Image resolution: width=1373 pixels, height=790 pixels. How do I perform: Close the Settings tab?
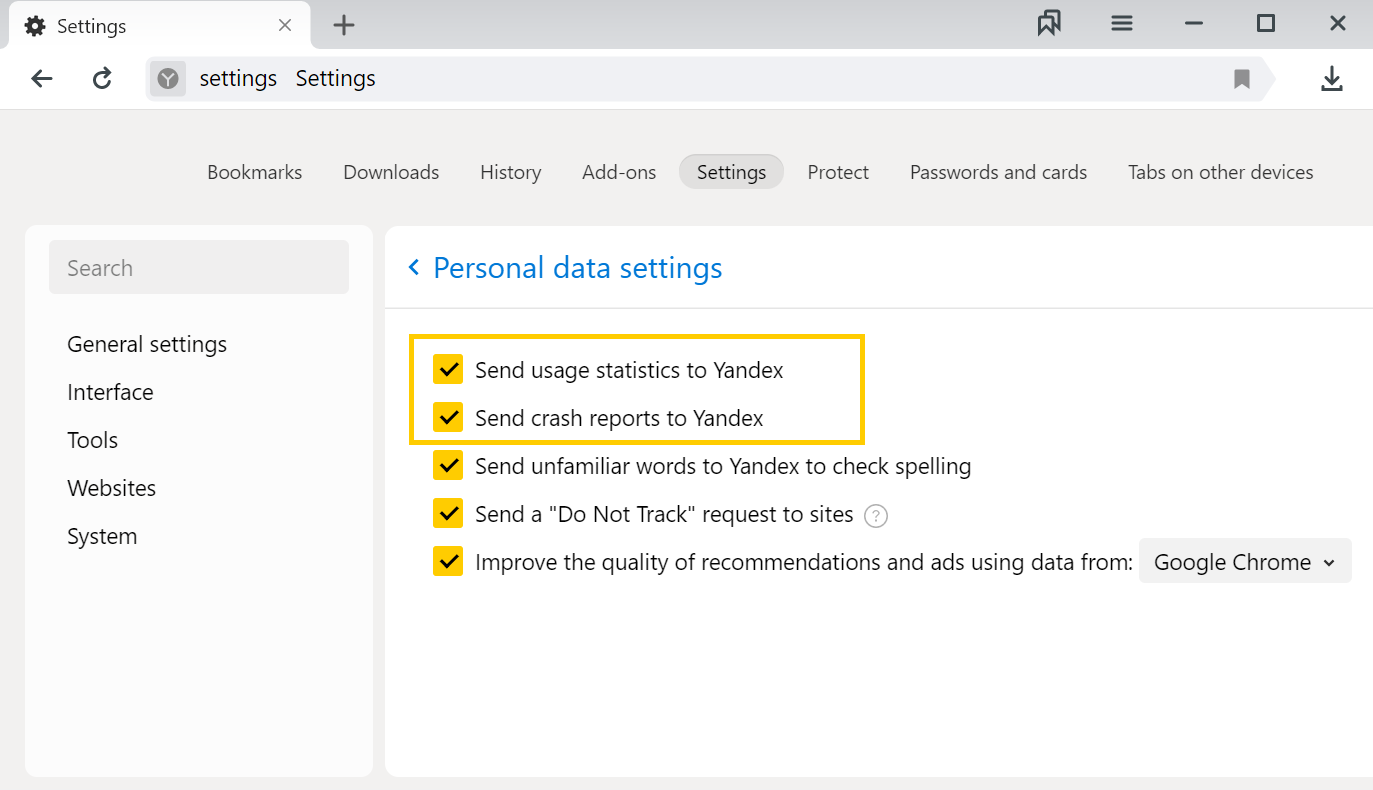(x=285, y=25)
